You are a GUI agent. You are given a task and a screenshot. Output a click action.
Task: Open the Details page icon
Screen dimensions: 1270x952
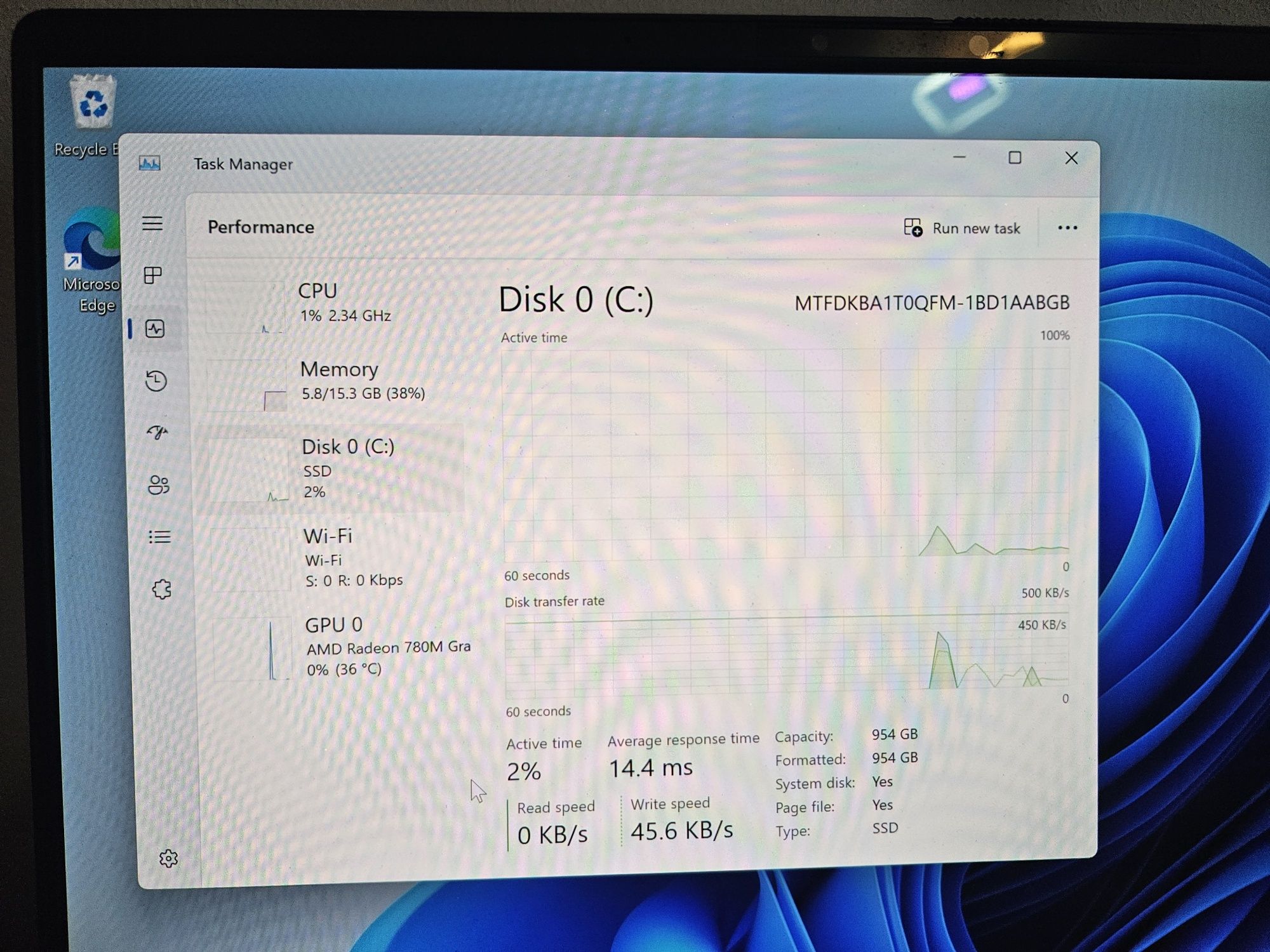[x=160, y=537]
